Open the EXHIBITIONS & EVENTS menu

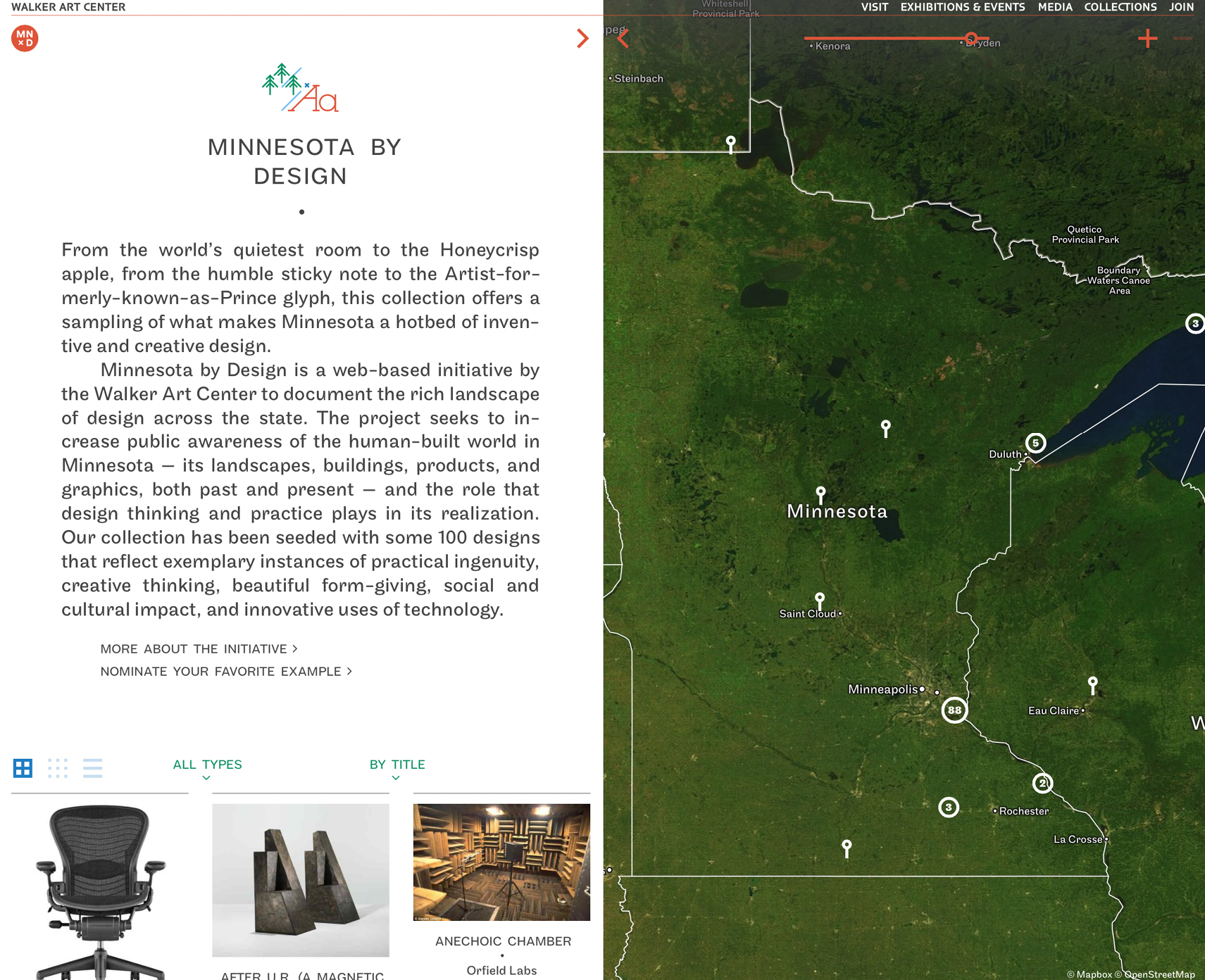coord(962,7)
